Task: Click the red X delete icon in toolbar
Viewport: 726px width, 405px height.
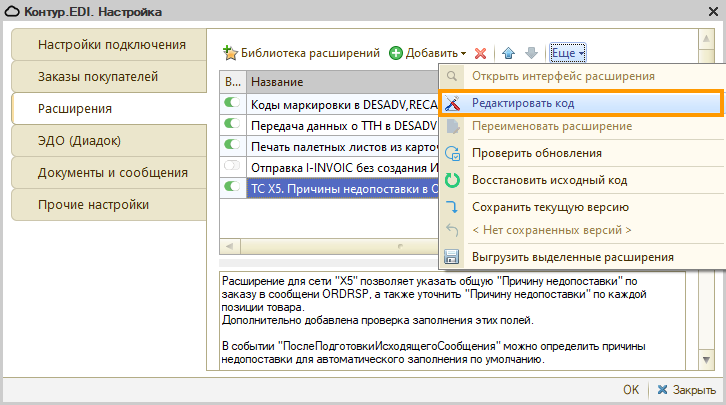Action: [480, 52]
